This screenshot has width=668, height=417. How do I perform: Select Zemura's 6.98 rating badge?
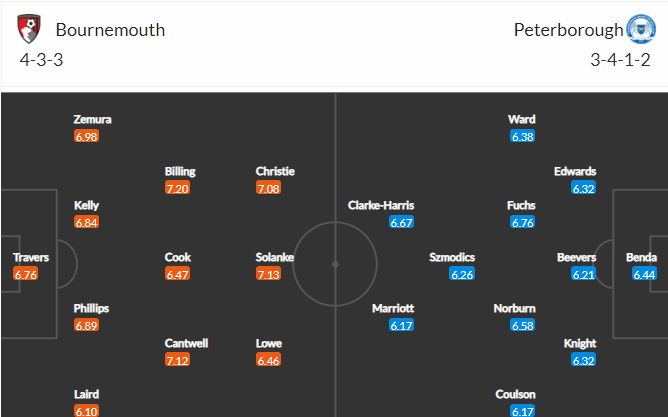tap(86, 136)
